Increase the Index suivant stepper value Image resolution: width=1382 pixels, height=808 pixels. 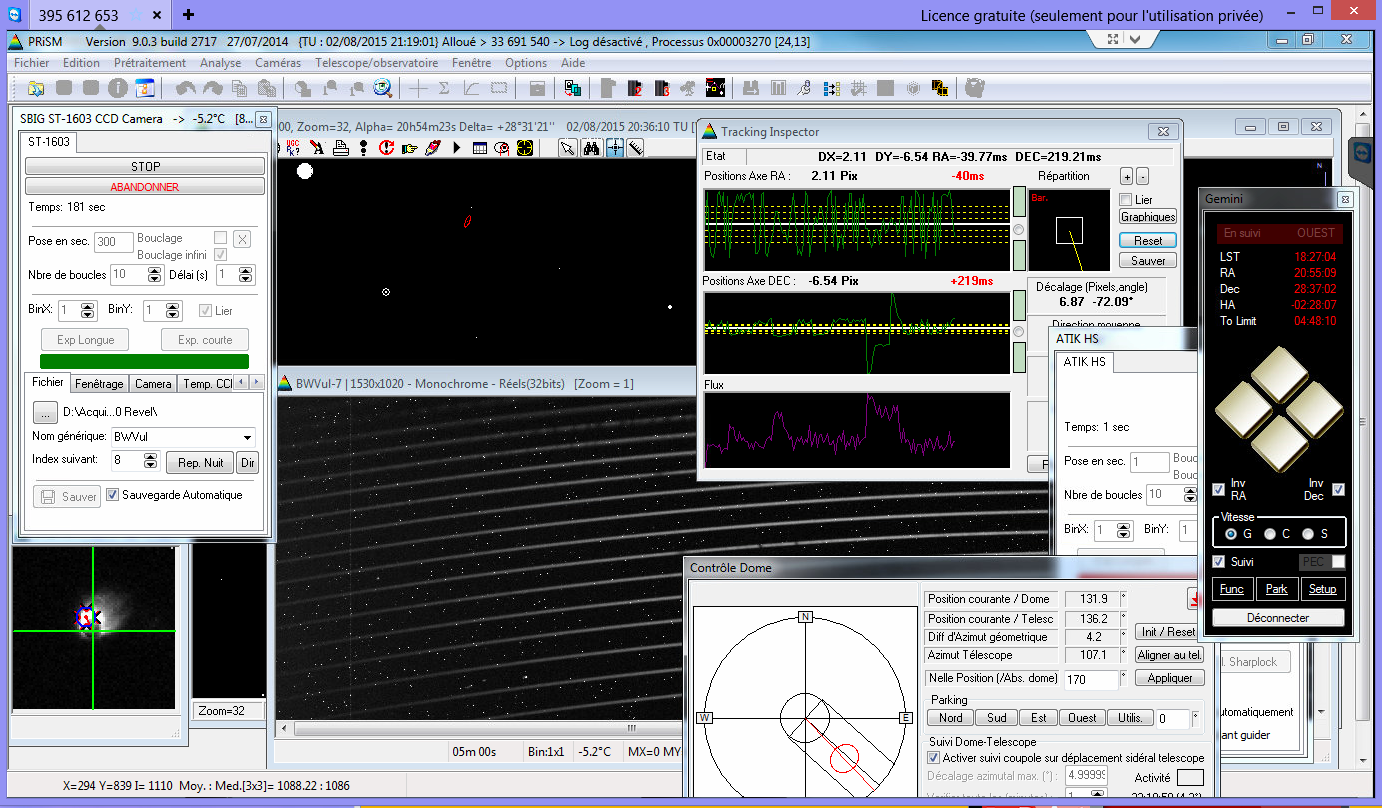click(x=150, y=456)
